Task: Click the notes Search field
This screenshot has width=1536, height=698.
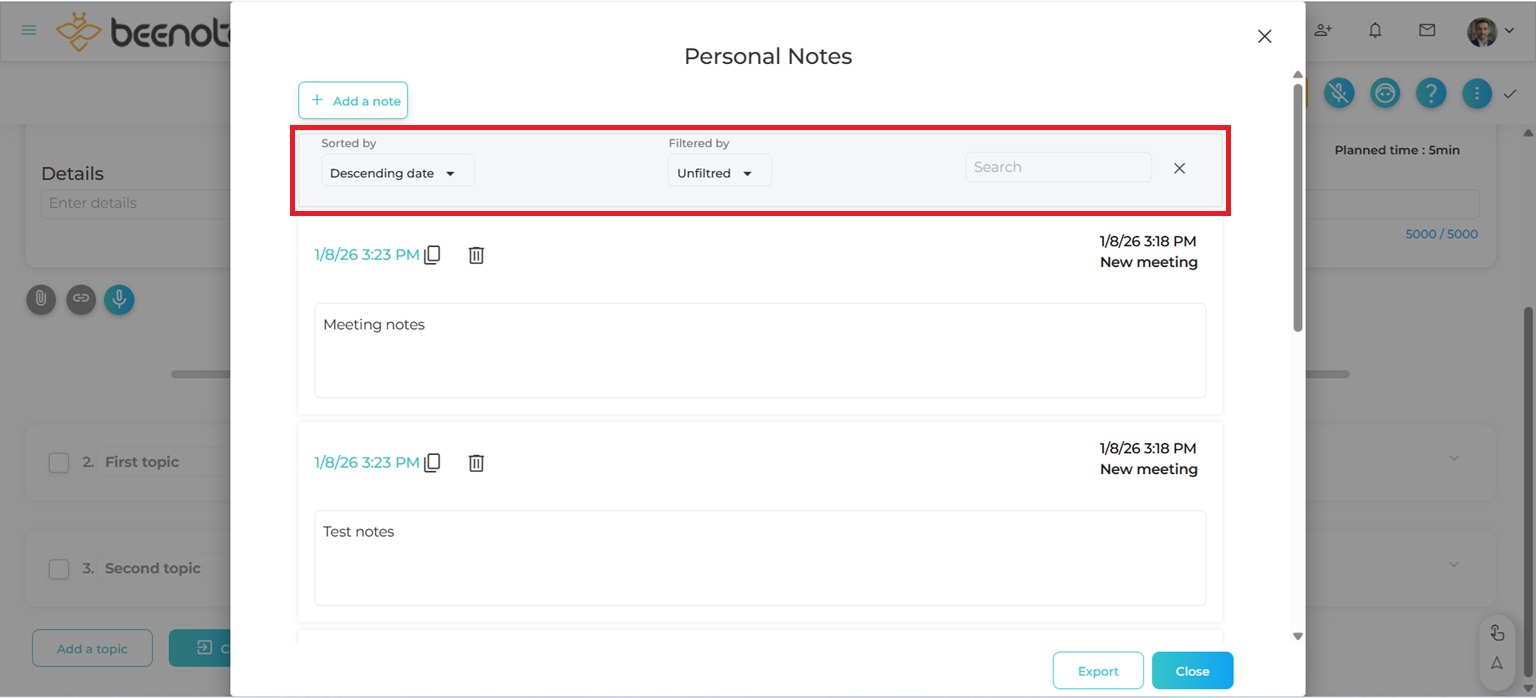Action: (1057, 167)
